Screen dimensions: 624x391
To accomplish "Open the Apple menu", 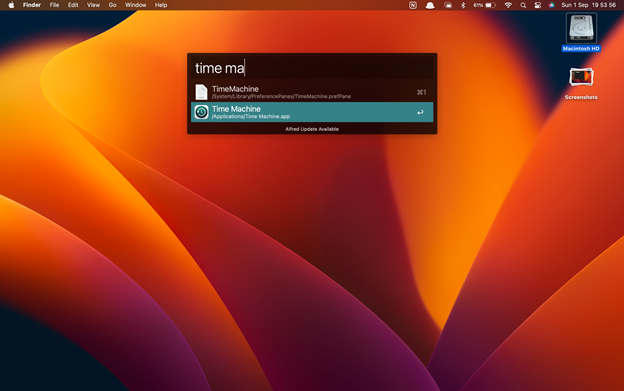I will (x=11, y=5).
